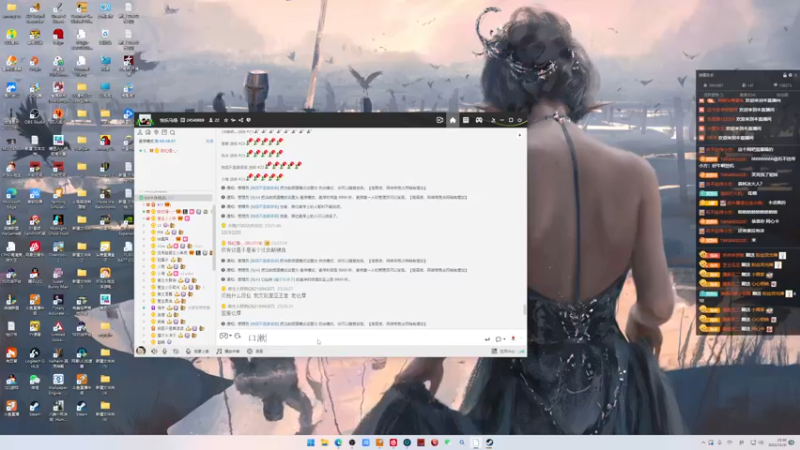Click the user list vertical scrollbar

point(213,240)
